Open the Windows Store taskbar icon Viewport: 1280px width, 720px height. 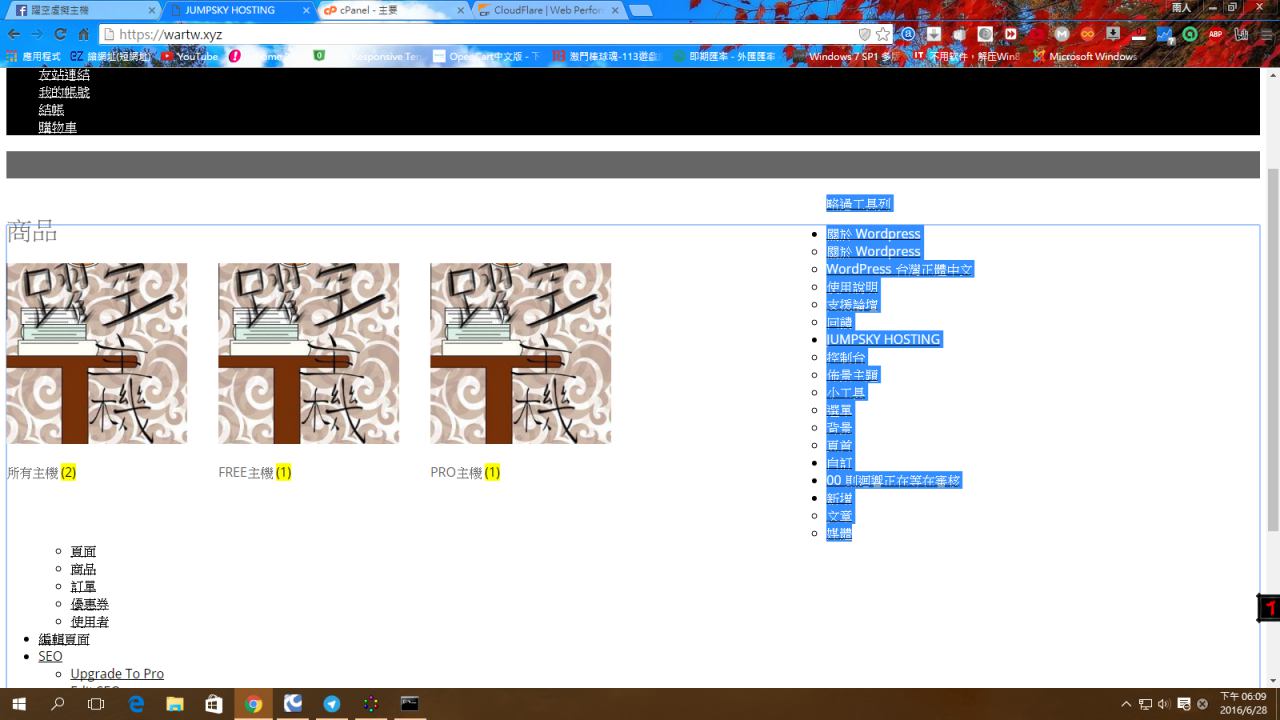coord(214,704)
